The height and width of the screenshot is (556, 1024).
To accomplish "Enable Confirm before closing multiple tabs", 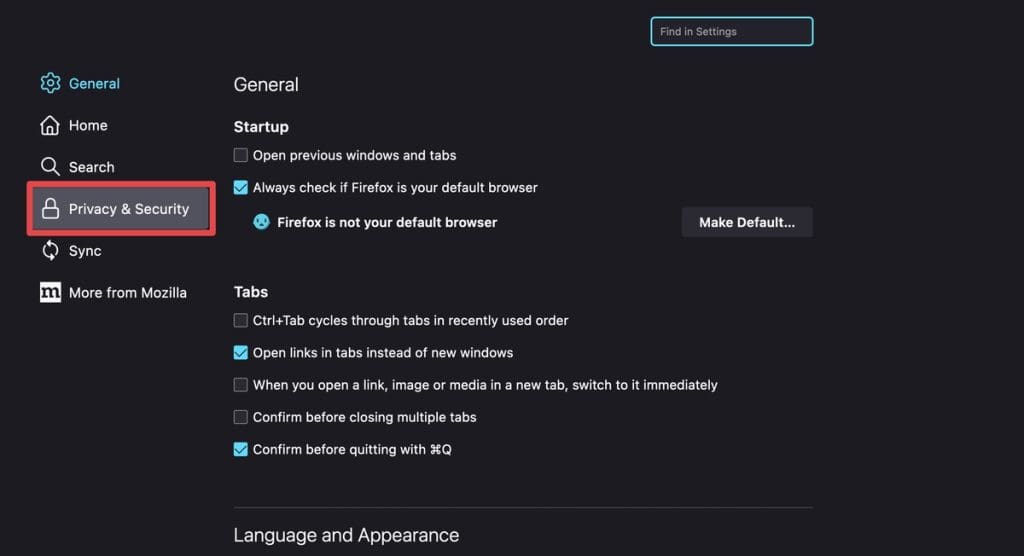I will (241, 417).
